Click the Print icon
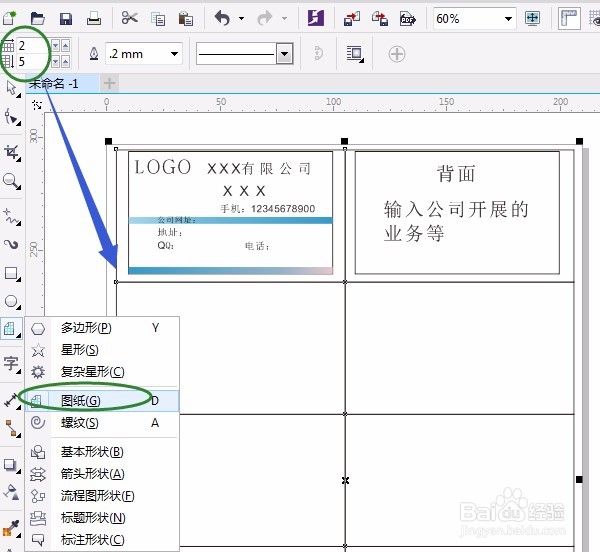 [94, 18]
